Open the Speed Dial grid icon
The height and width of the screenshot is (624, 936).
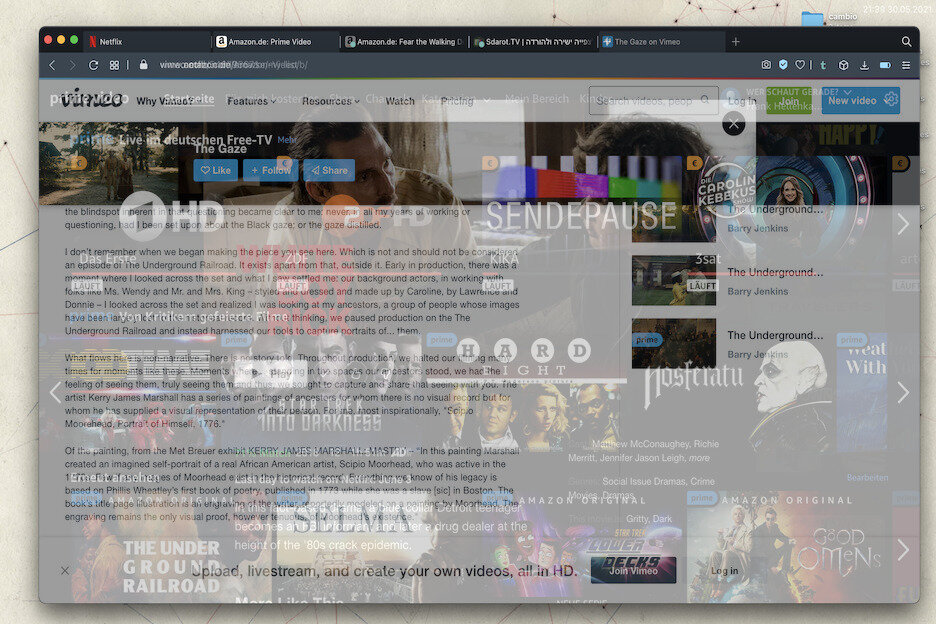pos(114,65)
